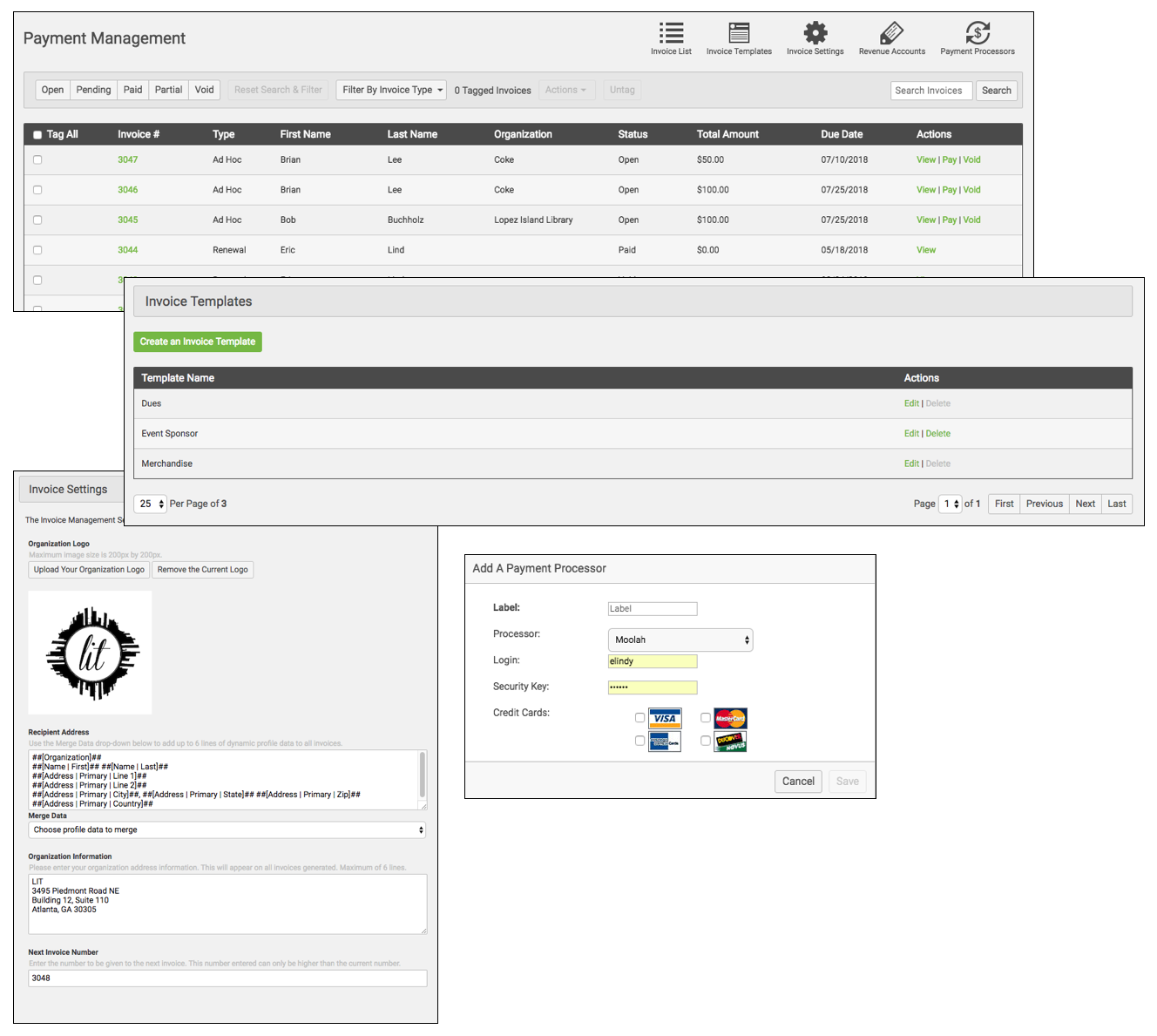The image size is (1157, 1036).
Task: Tag invoice 3046 checkbox
Action: click(x=37, y=190)
